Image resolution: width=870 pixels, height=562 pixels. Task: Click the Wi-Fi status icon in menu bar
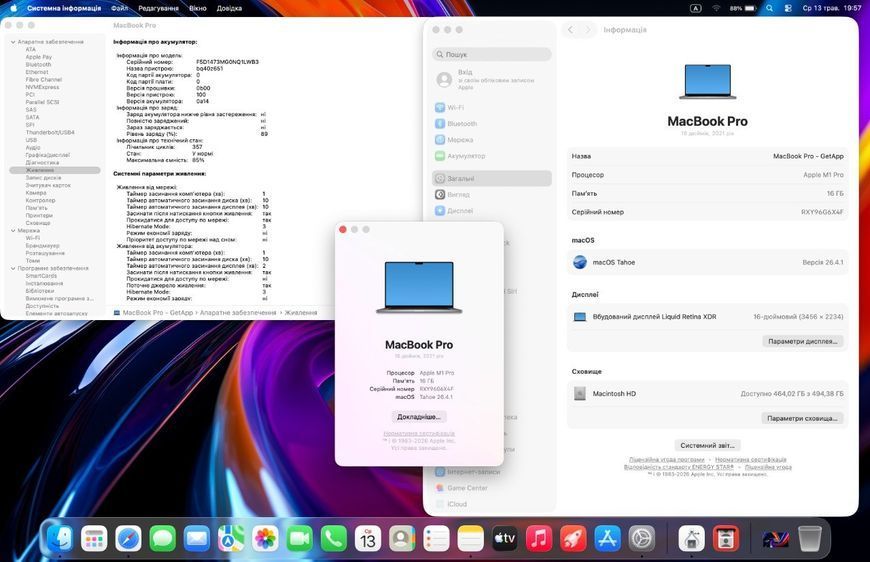click(716, 8)
